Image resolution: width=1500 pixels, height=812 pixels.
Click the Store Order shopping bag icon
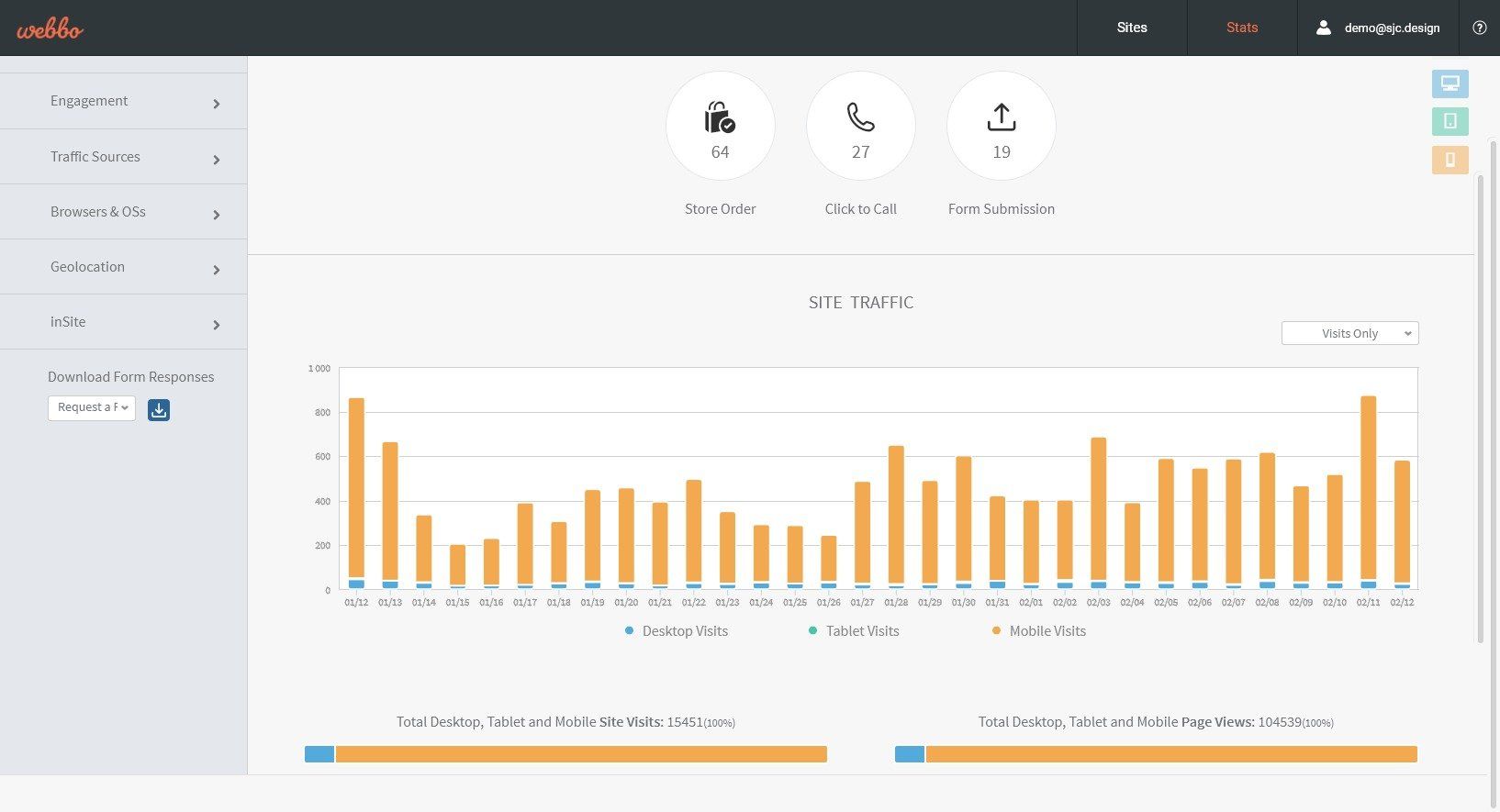pos(720,117)
